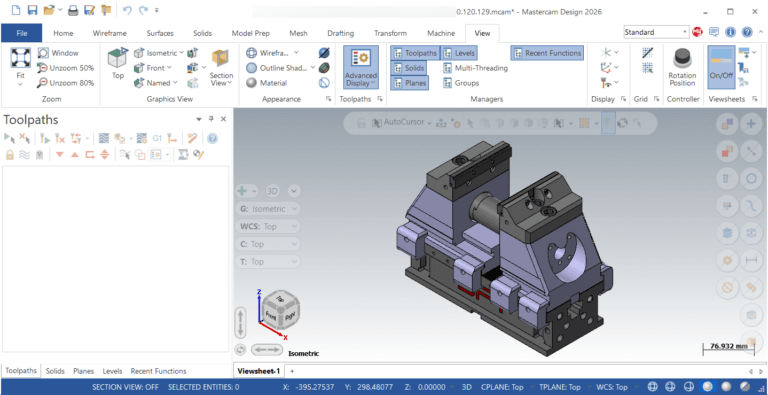
Task: Open the Standard interface combo box
Action: point(656,32)
